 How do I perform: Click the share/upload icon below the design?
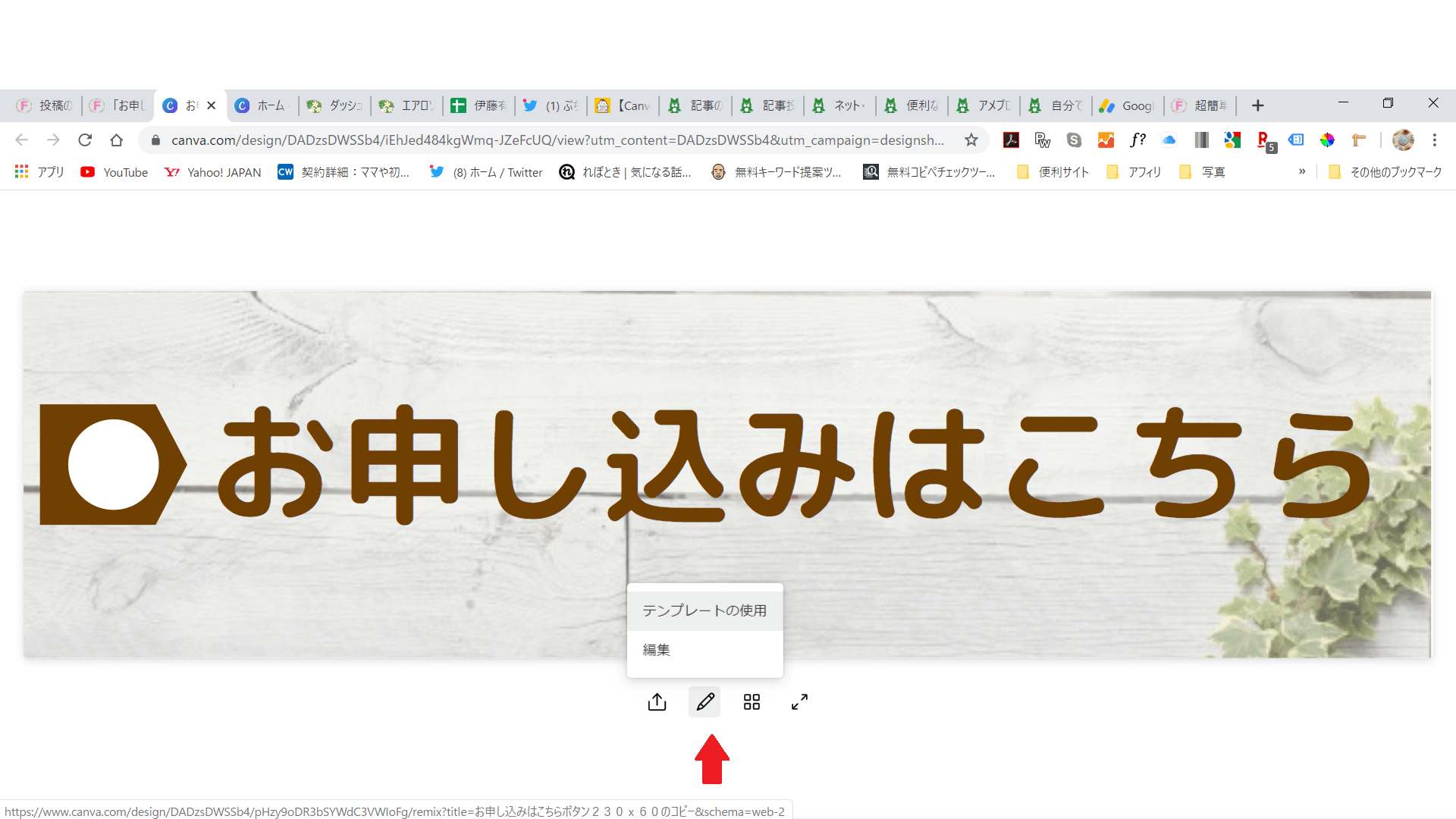(657, 702)
